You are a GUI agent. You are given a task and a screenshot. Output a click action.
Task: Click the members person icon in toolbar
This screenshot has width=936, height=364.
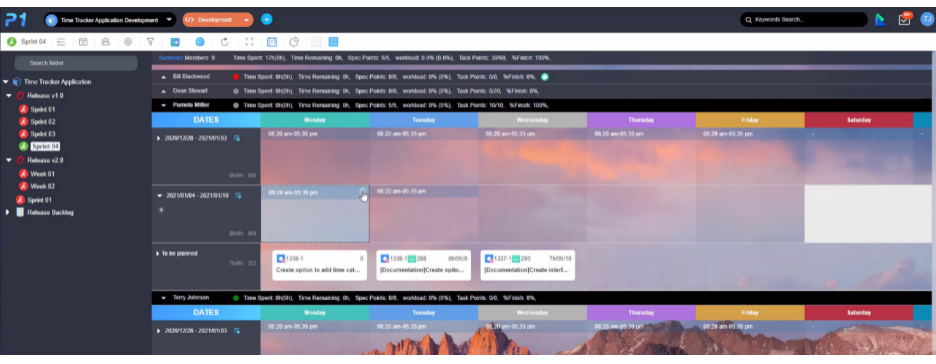coord(106,42)
